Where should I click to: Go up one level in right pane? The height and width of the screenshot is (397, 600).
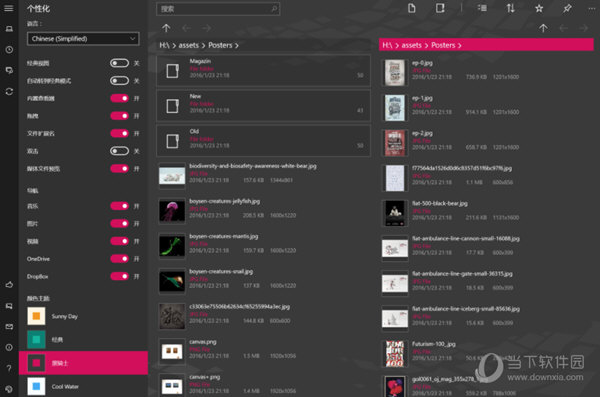[543, 28]
